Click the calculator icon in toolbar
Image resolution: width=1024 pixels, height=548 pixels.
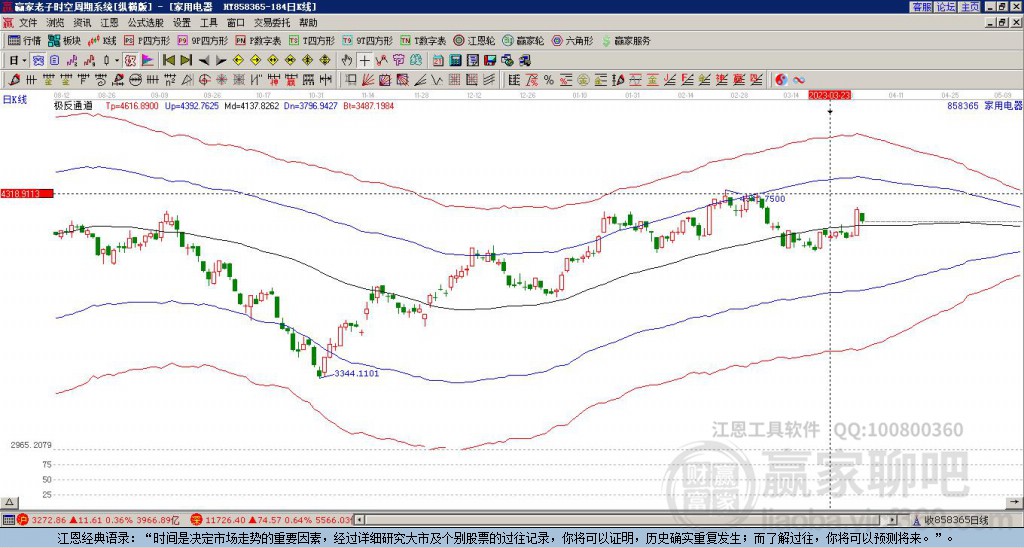[455, 61]
